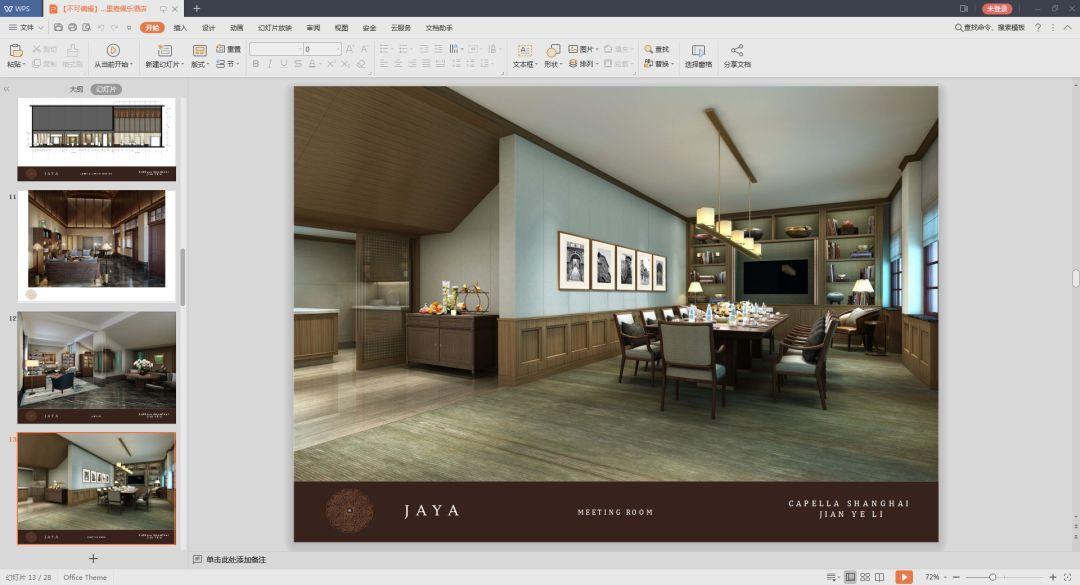1080x585 pixels.
Task: Open the View (视图) ribbon tab
Action: pos(341,28)
